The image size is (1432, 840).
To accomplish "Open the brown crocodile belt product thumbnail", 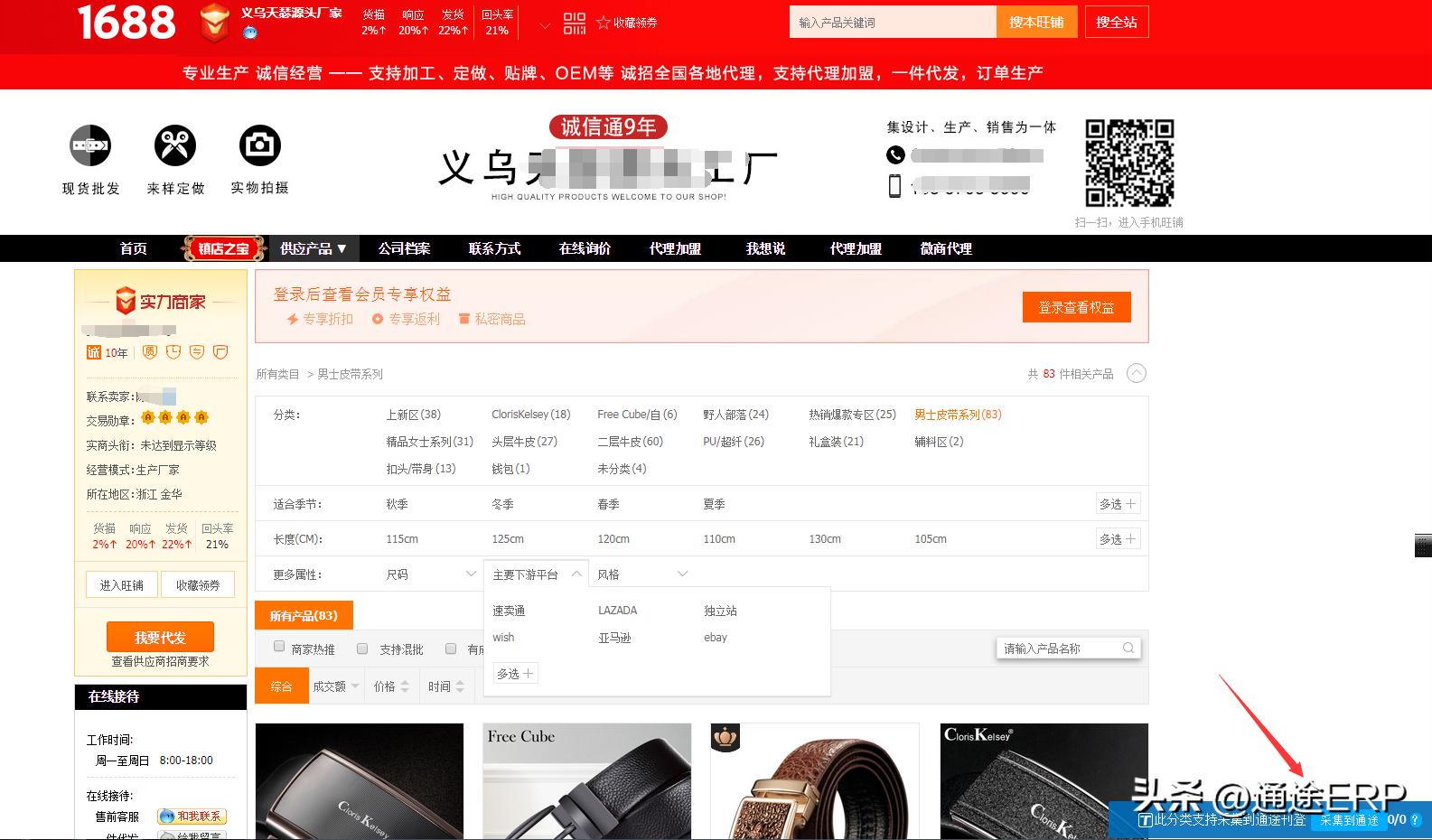I will 815,781.
